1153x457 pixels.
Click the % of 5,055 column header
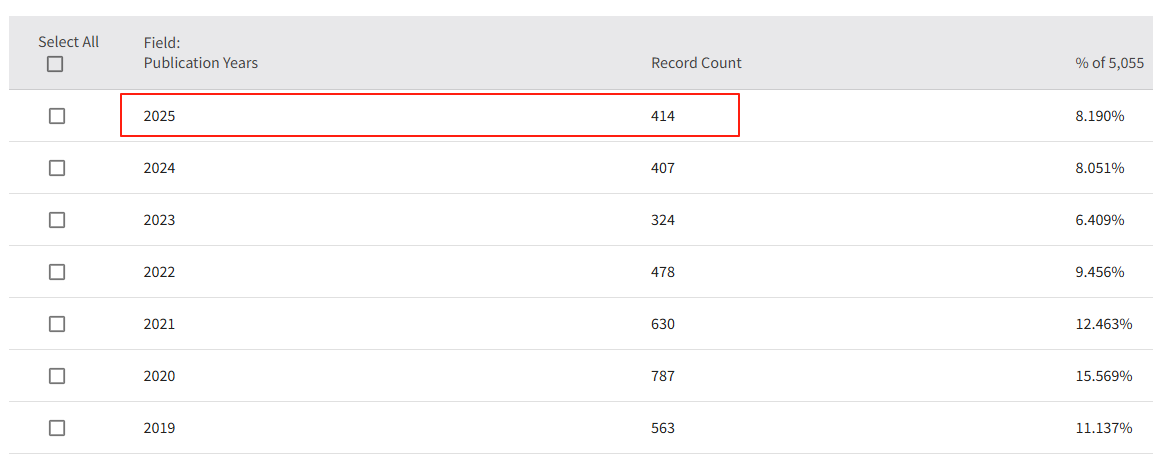tap(1109, 63)
